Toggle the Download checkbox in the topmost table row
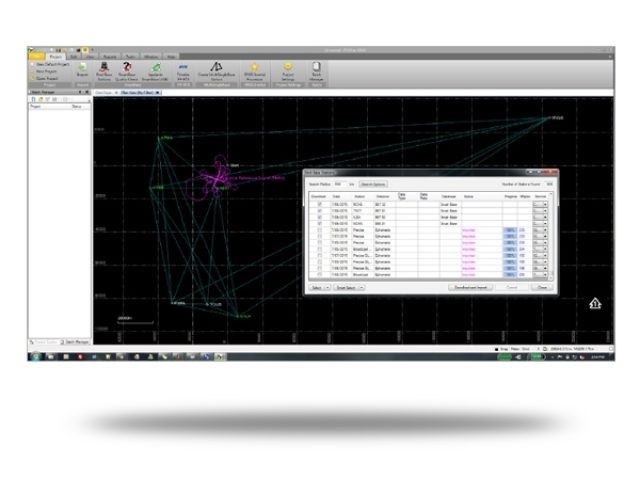Screen dimensions: 640x480 [x=319, y=204]
